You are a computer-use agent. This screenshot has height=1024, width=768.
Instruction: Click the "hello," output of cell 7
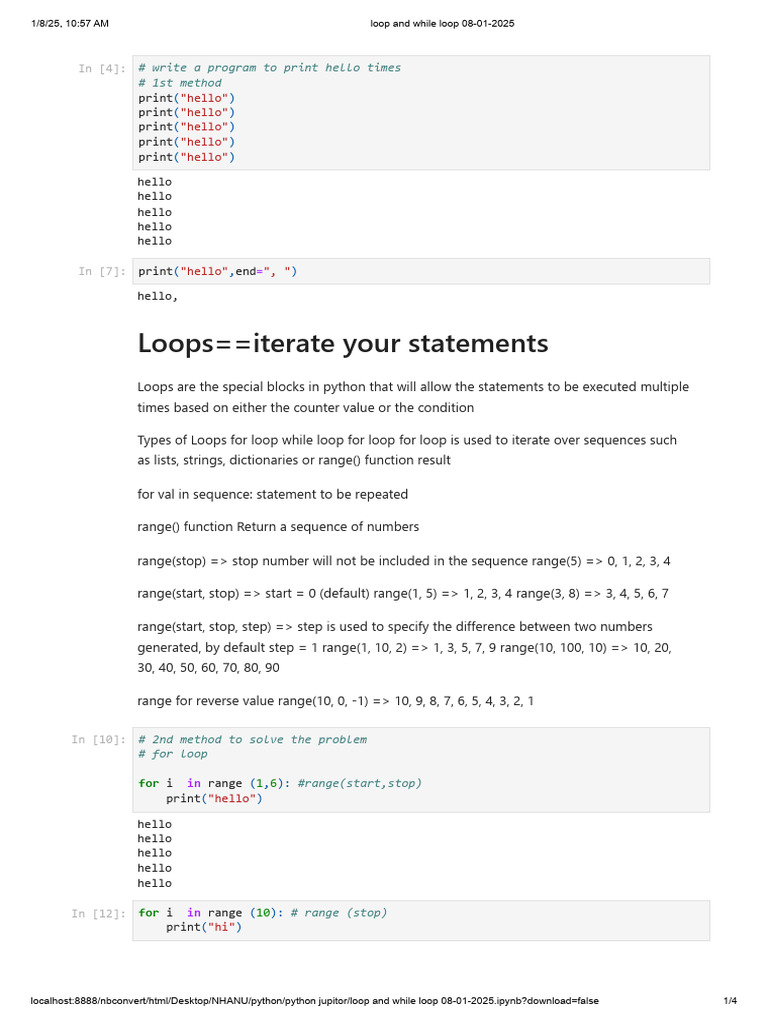coord(158,296)
